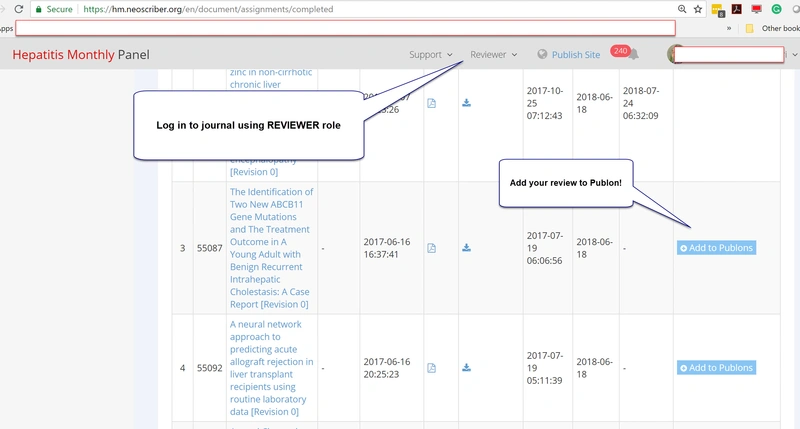The height and width of the screenshot is (429, 800).
Task: Reload the page with the browser refresh icon
Action: [x=19, y=9]
